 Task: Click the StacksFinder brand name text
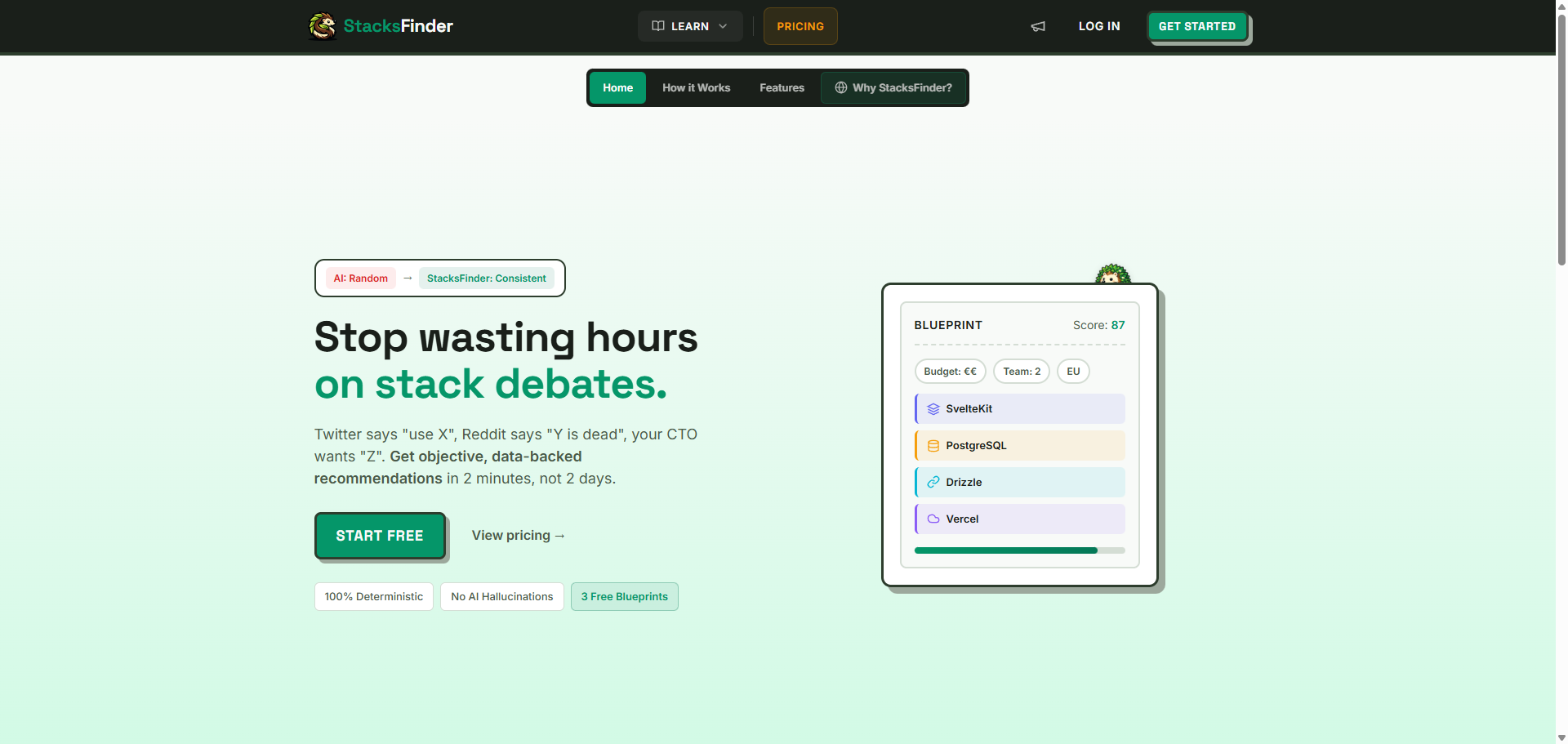pos(398,26)
